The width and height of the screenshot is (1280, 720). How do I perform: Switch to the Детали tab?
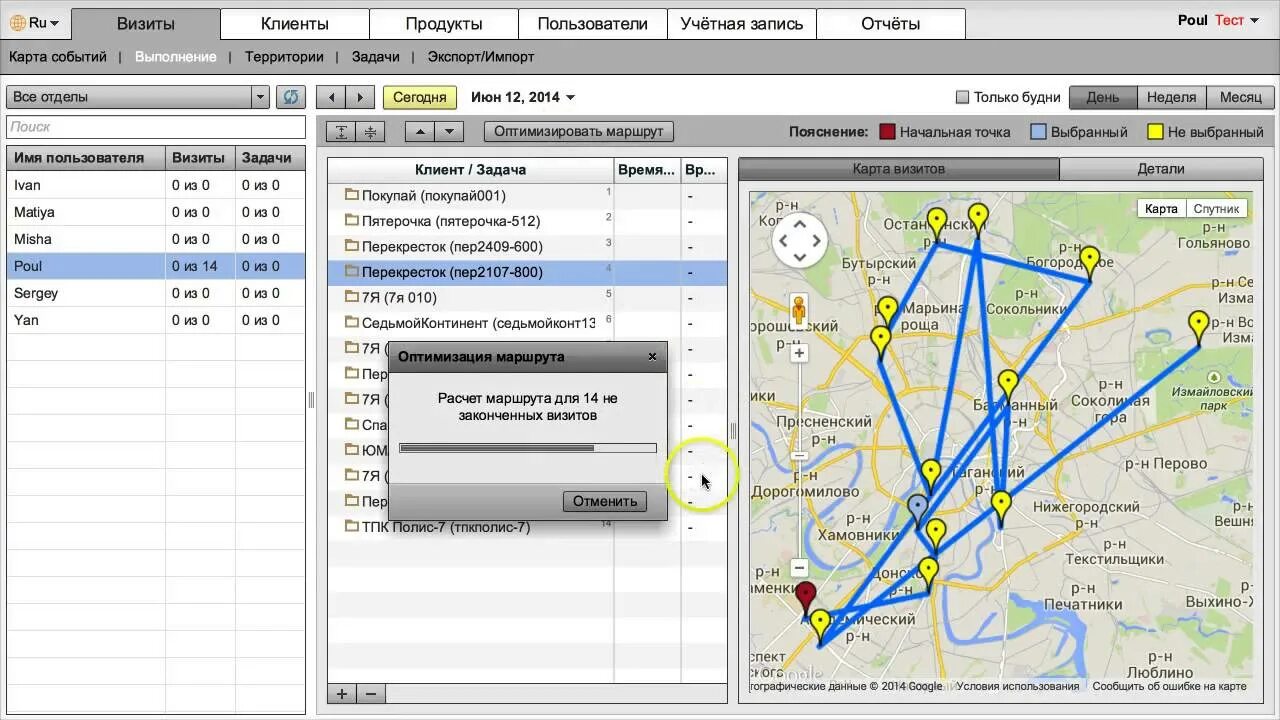(x=1161, y=169)
